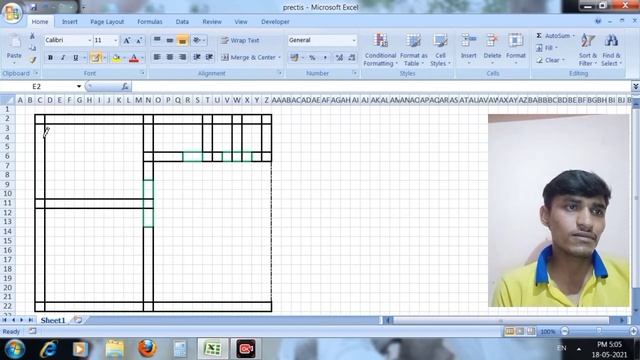Toggle Align Text Left
Viewport: 640px width, 360px height.
157,57
